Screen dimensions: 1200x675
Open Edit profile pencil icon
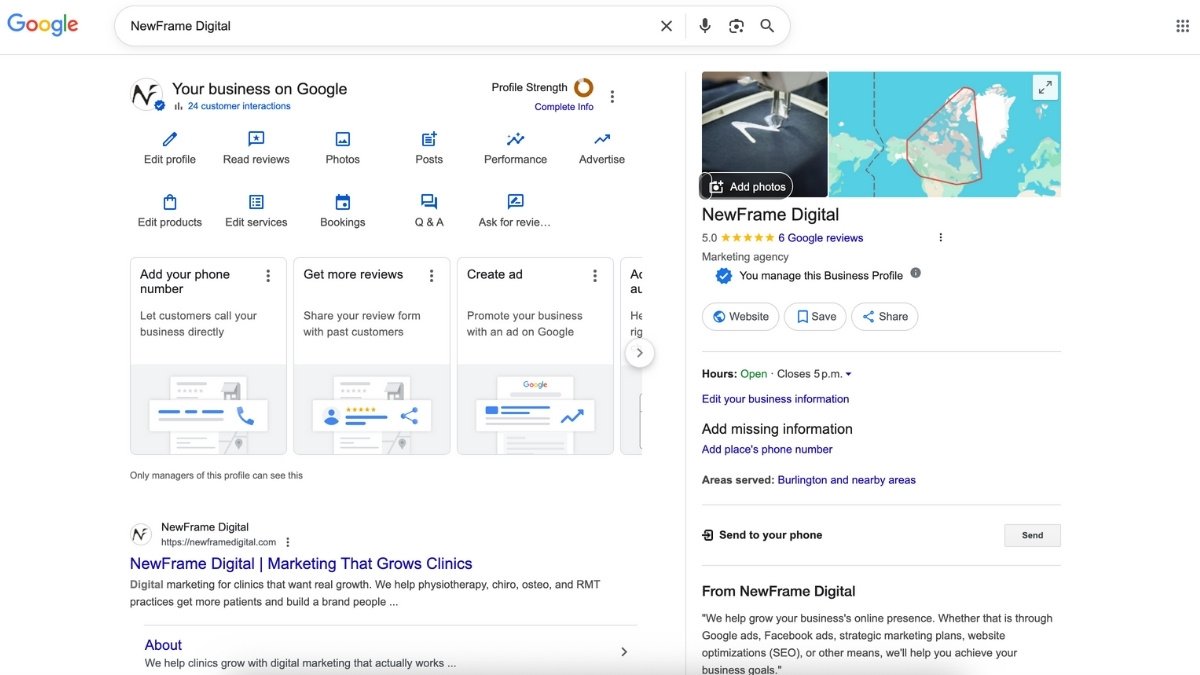[x=169, y=139]
